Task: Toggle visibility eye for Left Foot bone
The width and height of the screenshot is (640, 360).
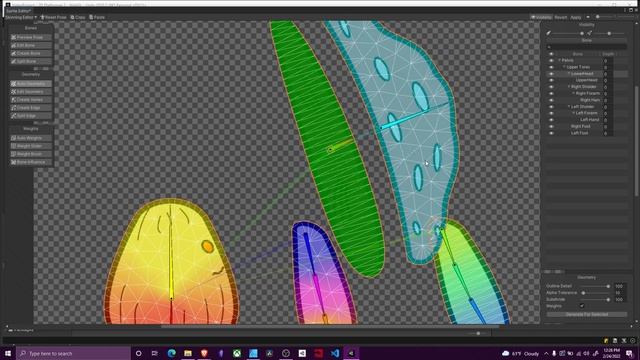Action: [551, 133]
